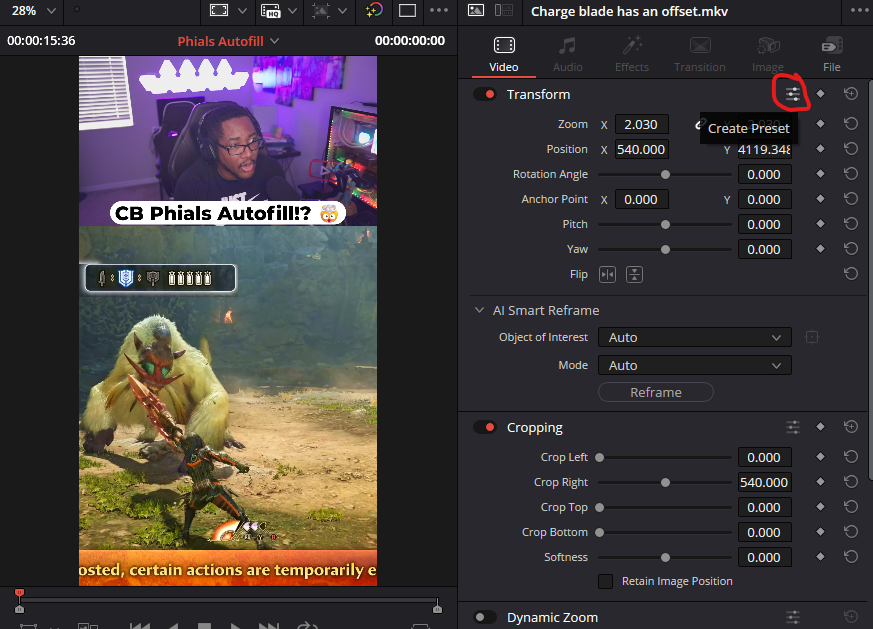Reset the Softness value
Image resolution: width=873 pixels, height=629 pixels.
pos(851,557)
